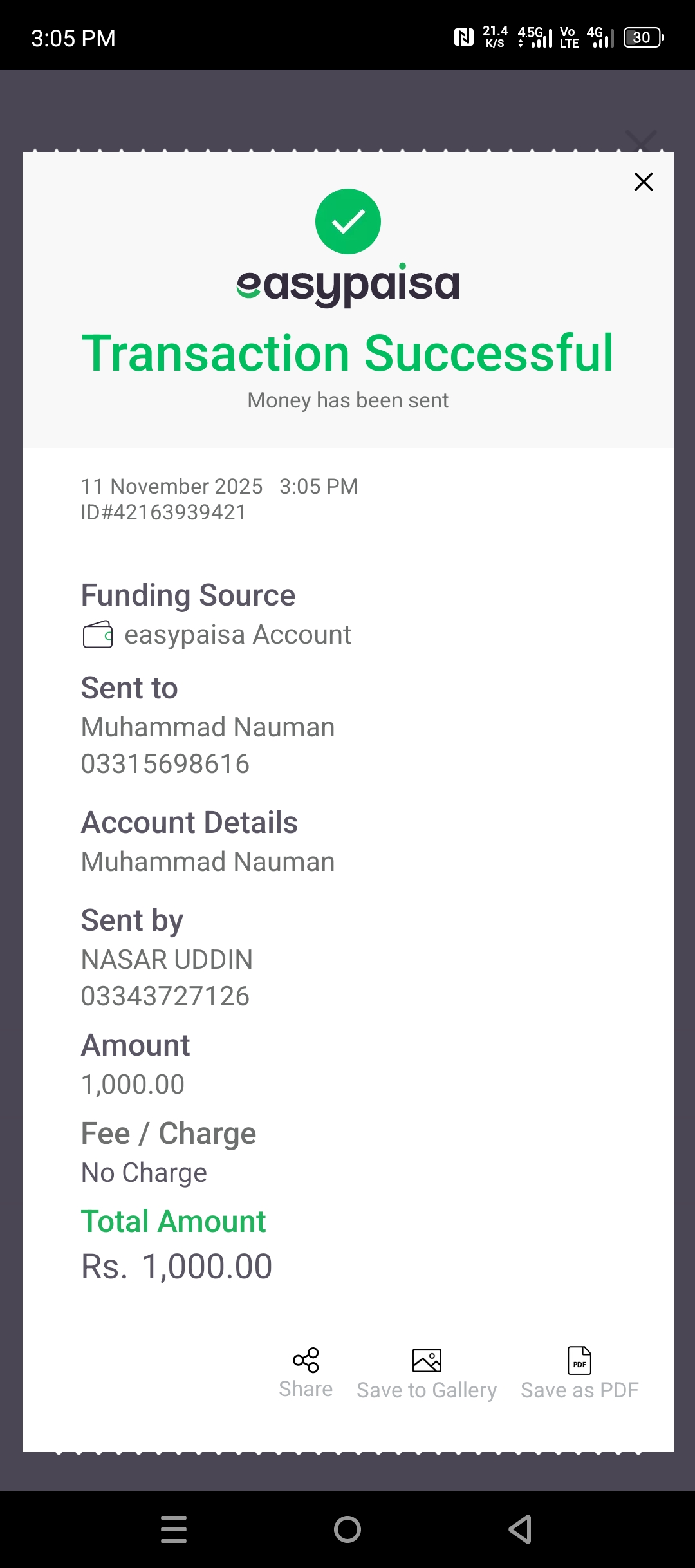This screenshot has width=695, height=1568.
Task: Tap recipient phone number 03315698616
Action: pyautogui.click(x=165, y=764)
